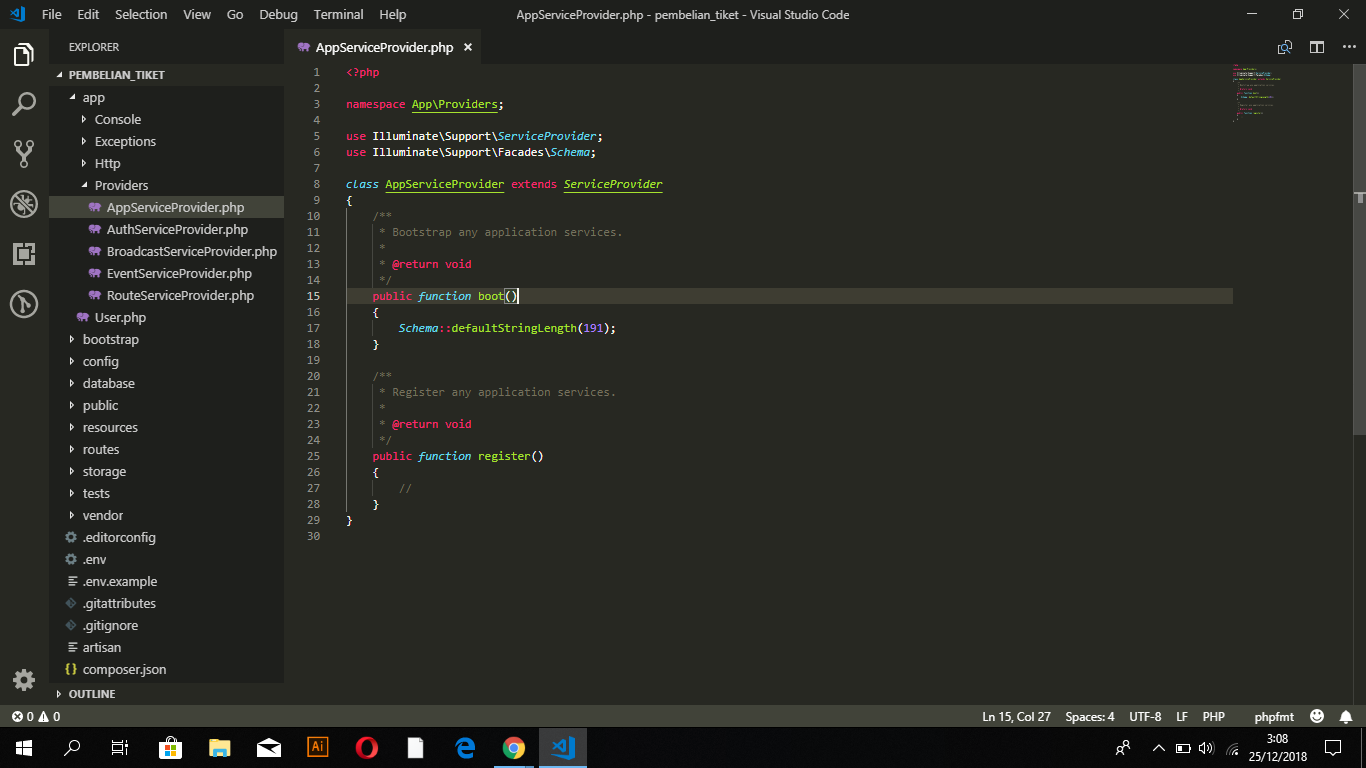Open the Source Control view
The image size is (1366, 768).
coord(24,153)
